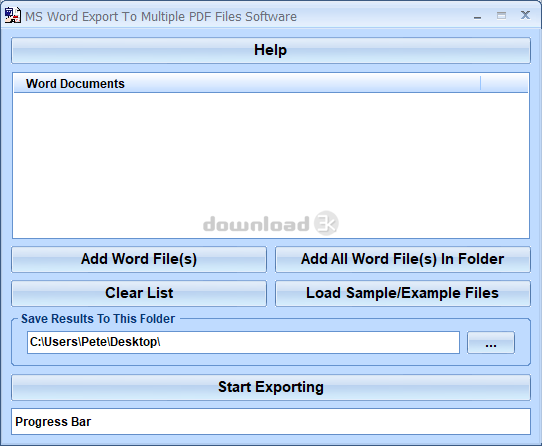Open the Help button
This screenshot has width=542, height=446.
tap(271, 50)
